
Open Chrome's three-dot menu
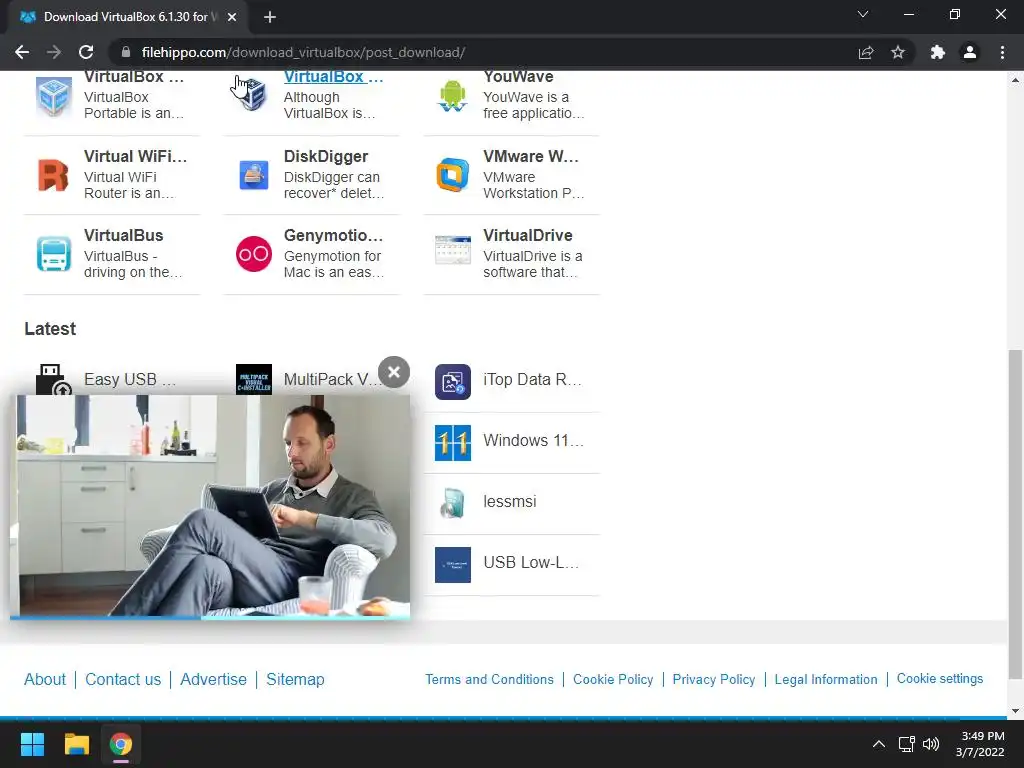(1002, 52)
